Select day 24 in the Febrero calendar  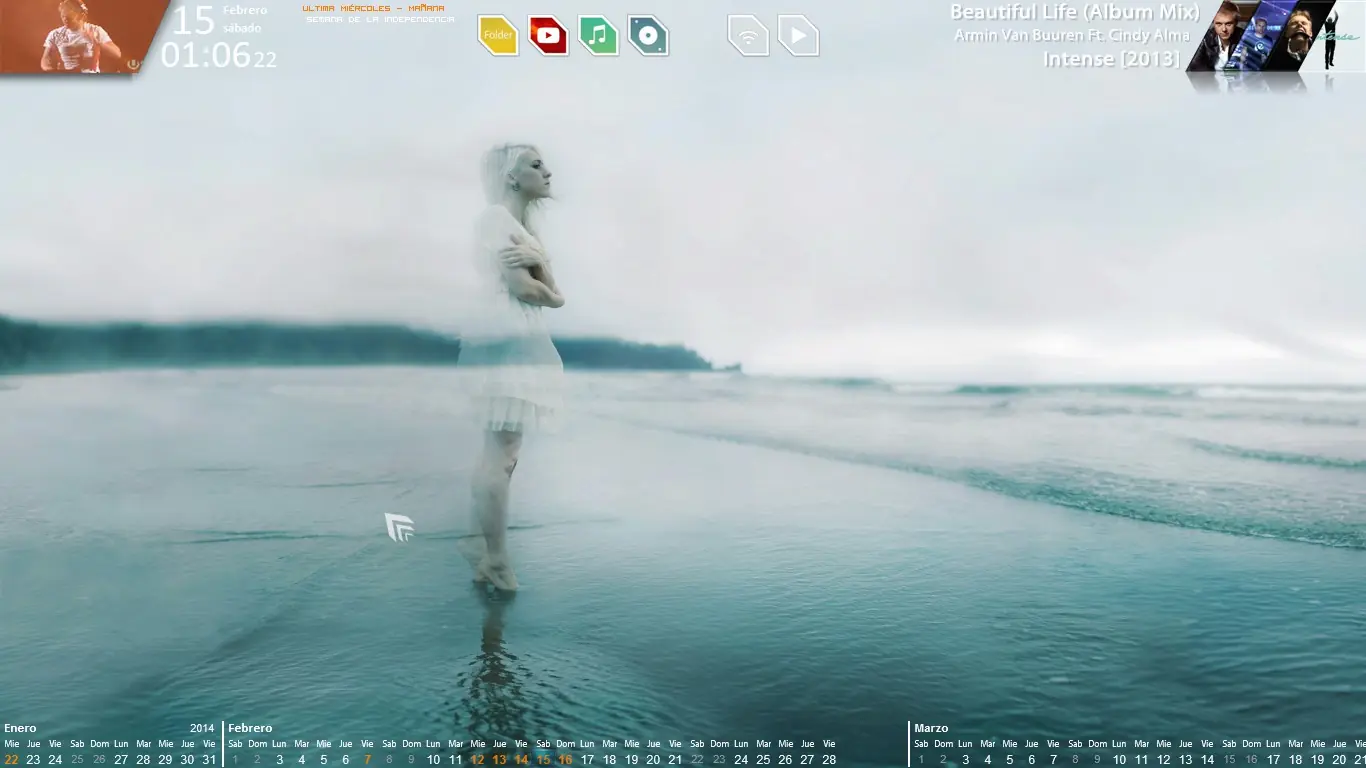tap(741, 760)
